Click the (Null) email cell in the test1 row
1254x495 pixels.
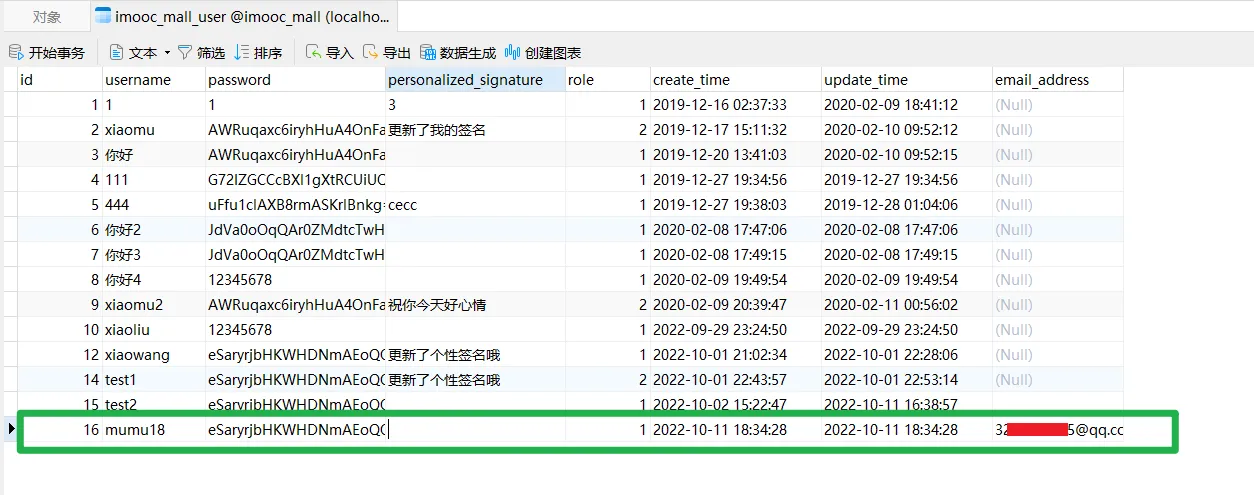click(x=1057, y=380)
